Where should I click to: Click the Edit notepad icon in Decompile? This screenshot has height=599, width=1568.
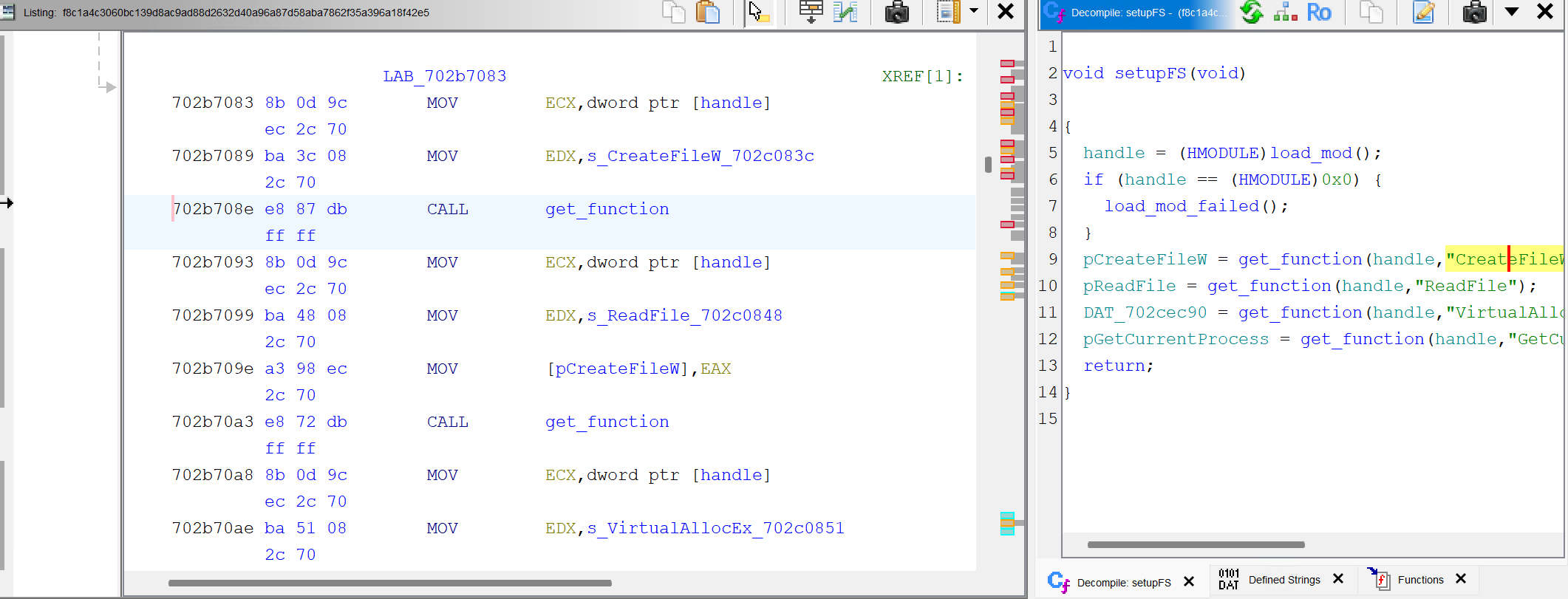(x=1423, y=12)
